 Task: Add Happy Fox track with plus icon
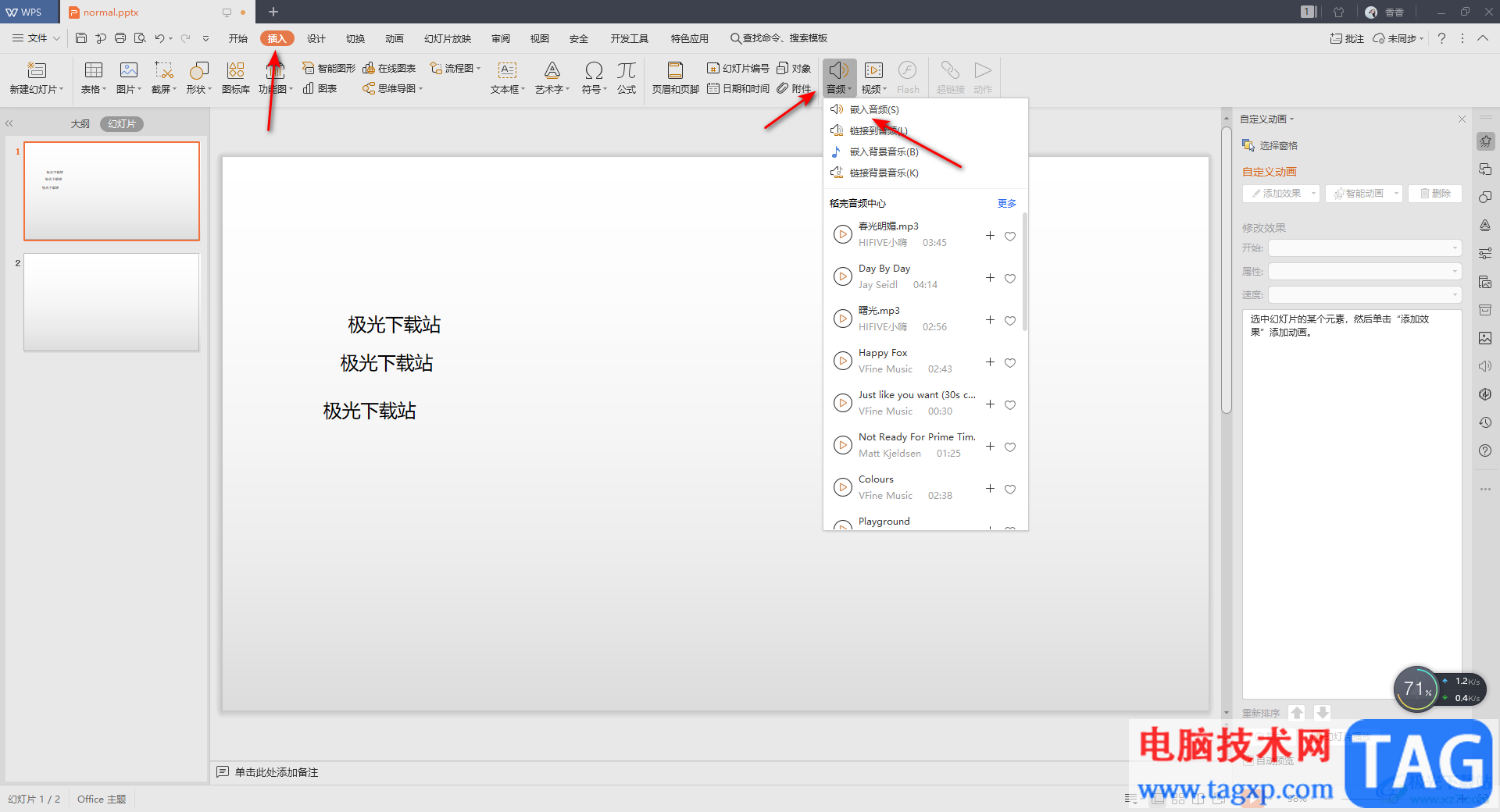point(990,362)
